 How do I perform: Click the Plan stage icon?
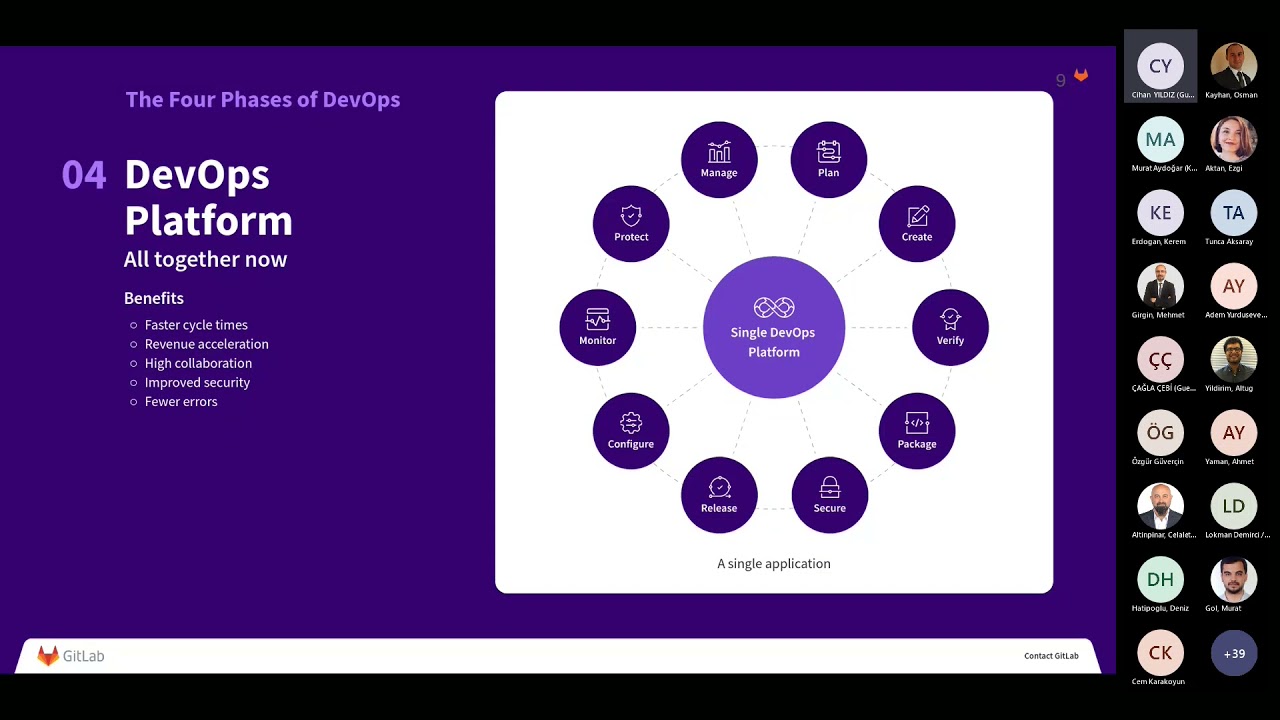click(x=828, y=159)
